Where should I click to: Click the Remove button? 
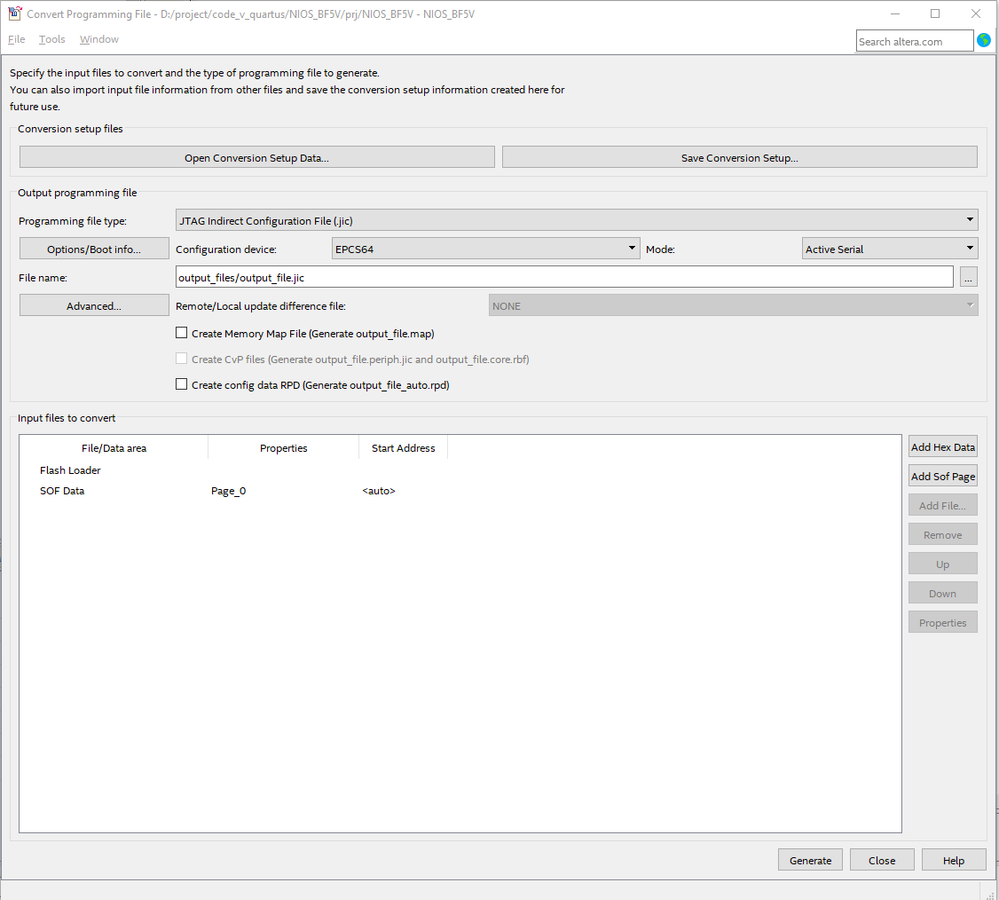[x=942, y=534]
